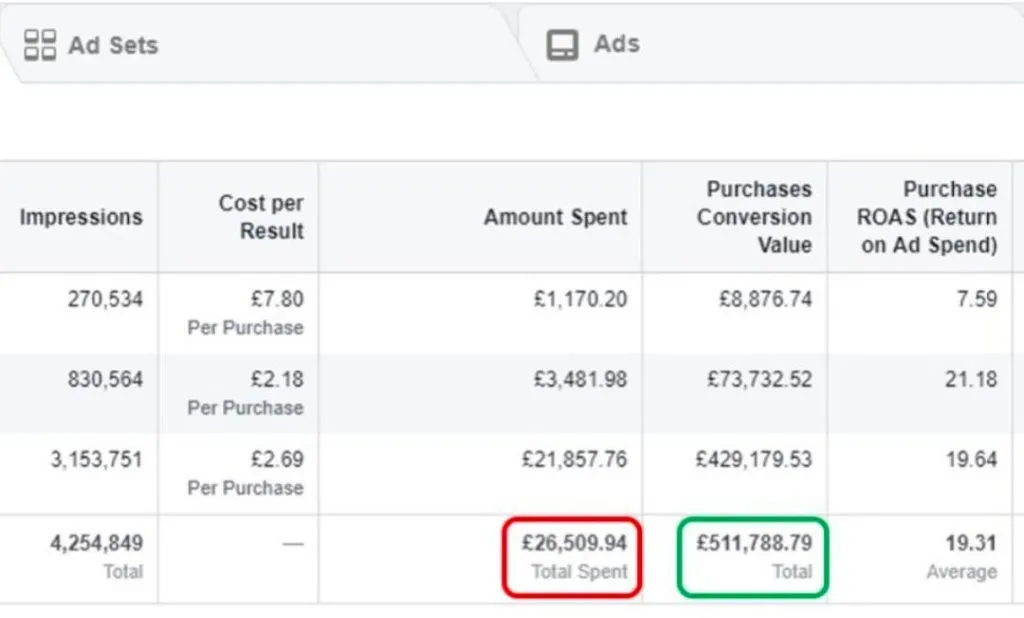
Task: Click the £7.80 cost per result cell
Action: pyautogui.click(x=277, y=299)
